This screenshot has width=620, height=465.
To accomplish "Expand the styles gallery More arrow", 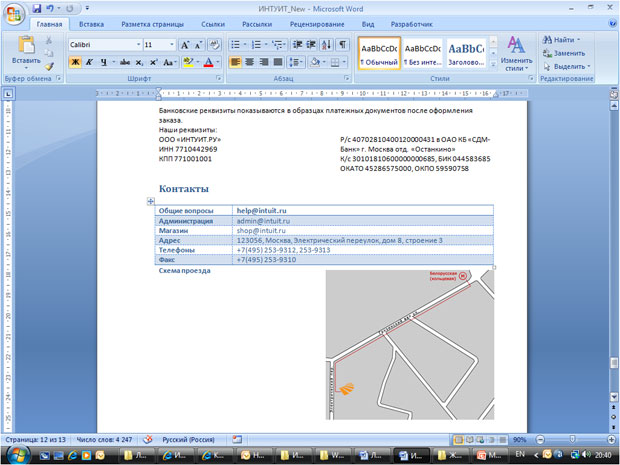I will tap(493, 64).
